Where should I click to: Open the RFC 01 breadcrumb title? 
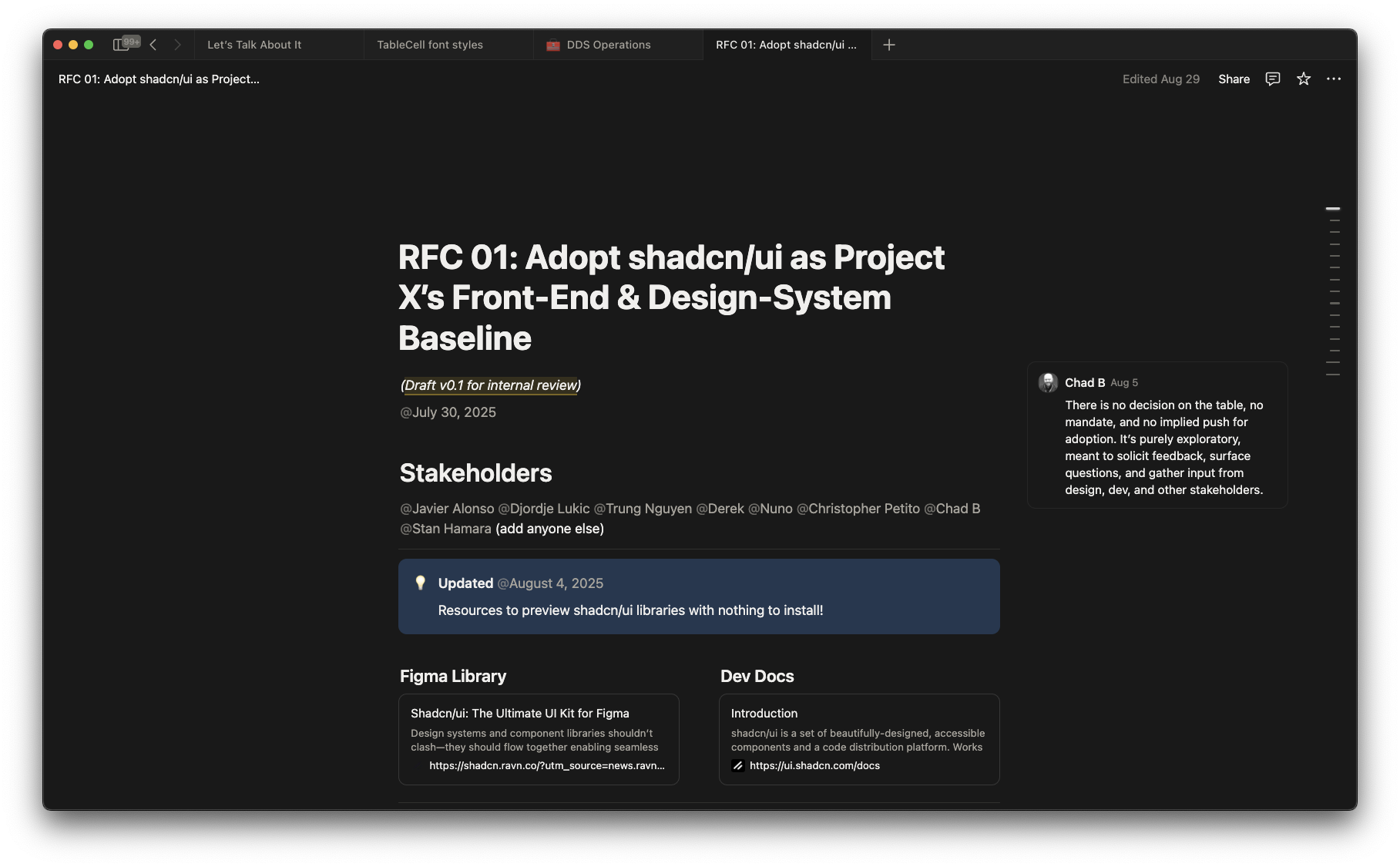tap(159, 79)
